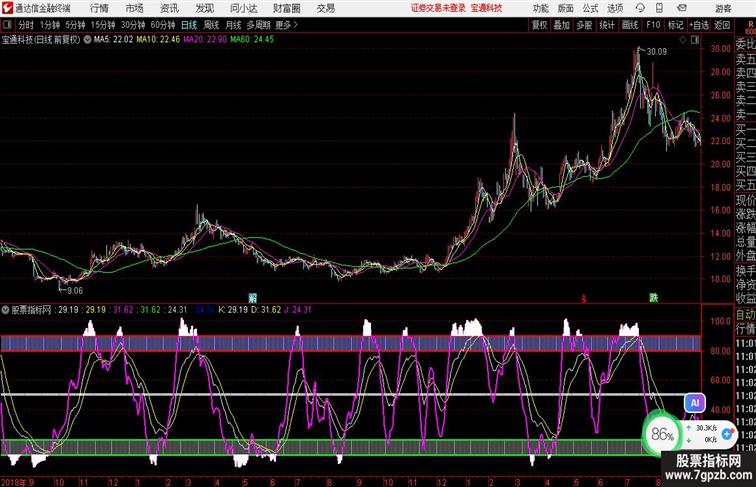The image size is (756, 487).
Task: Switch to the 周线 weekly tab
Action: click(211, 25)
